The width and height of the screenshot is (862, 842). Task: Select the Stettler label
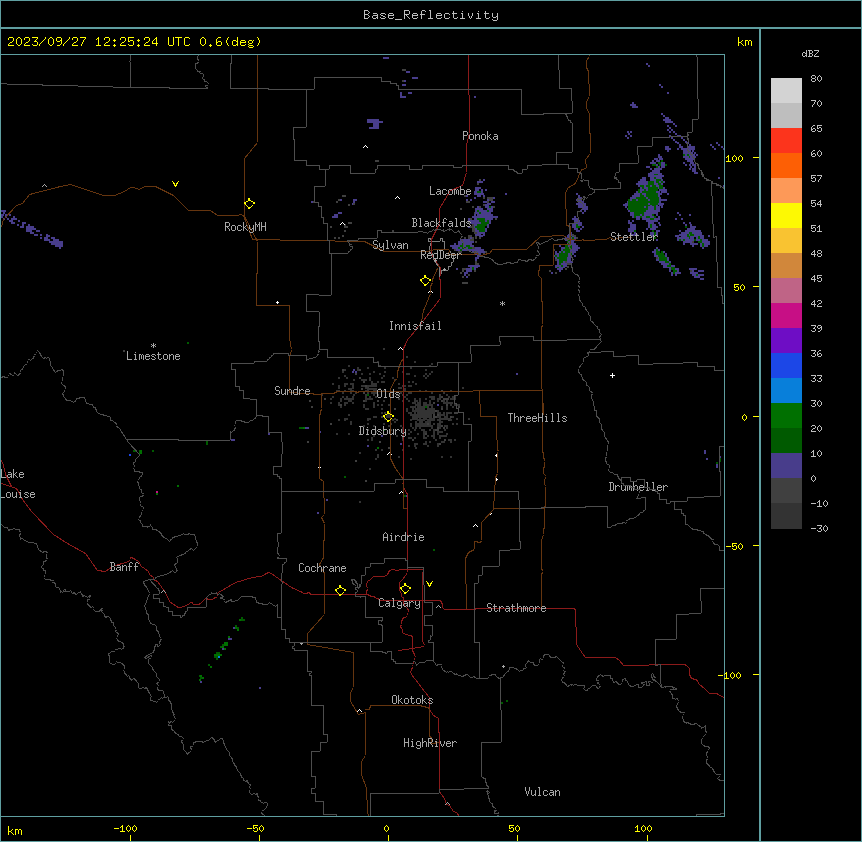coord(634,237)
